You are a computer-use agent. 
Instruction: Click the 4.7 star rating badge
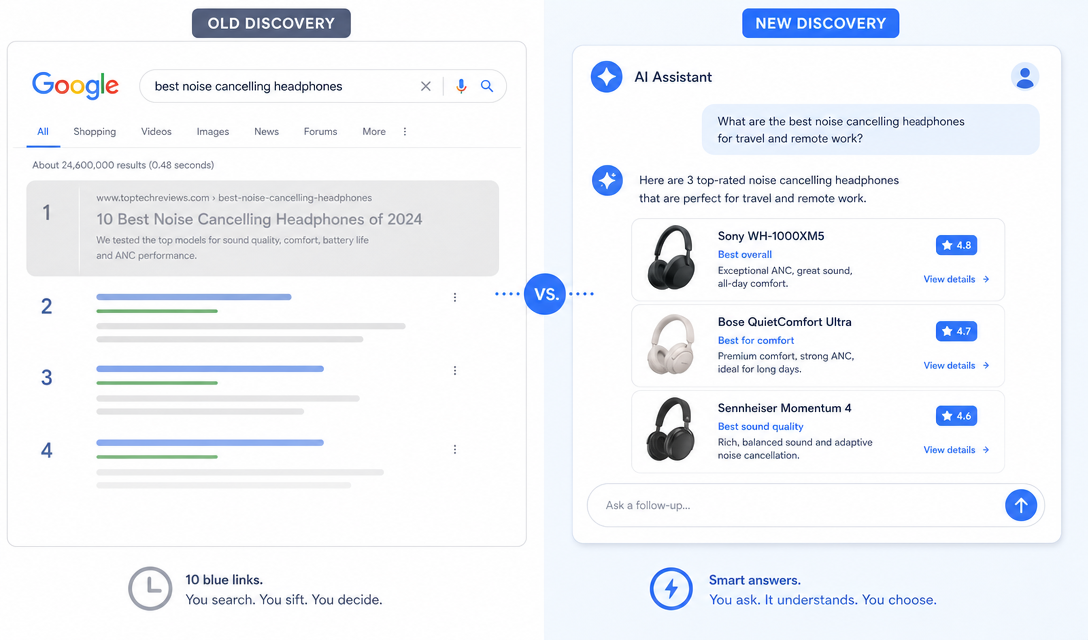[x=956, y=331]
